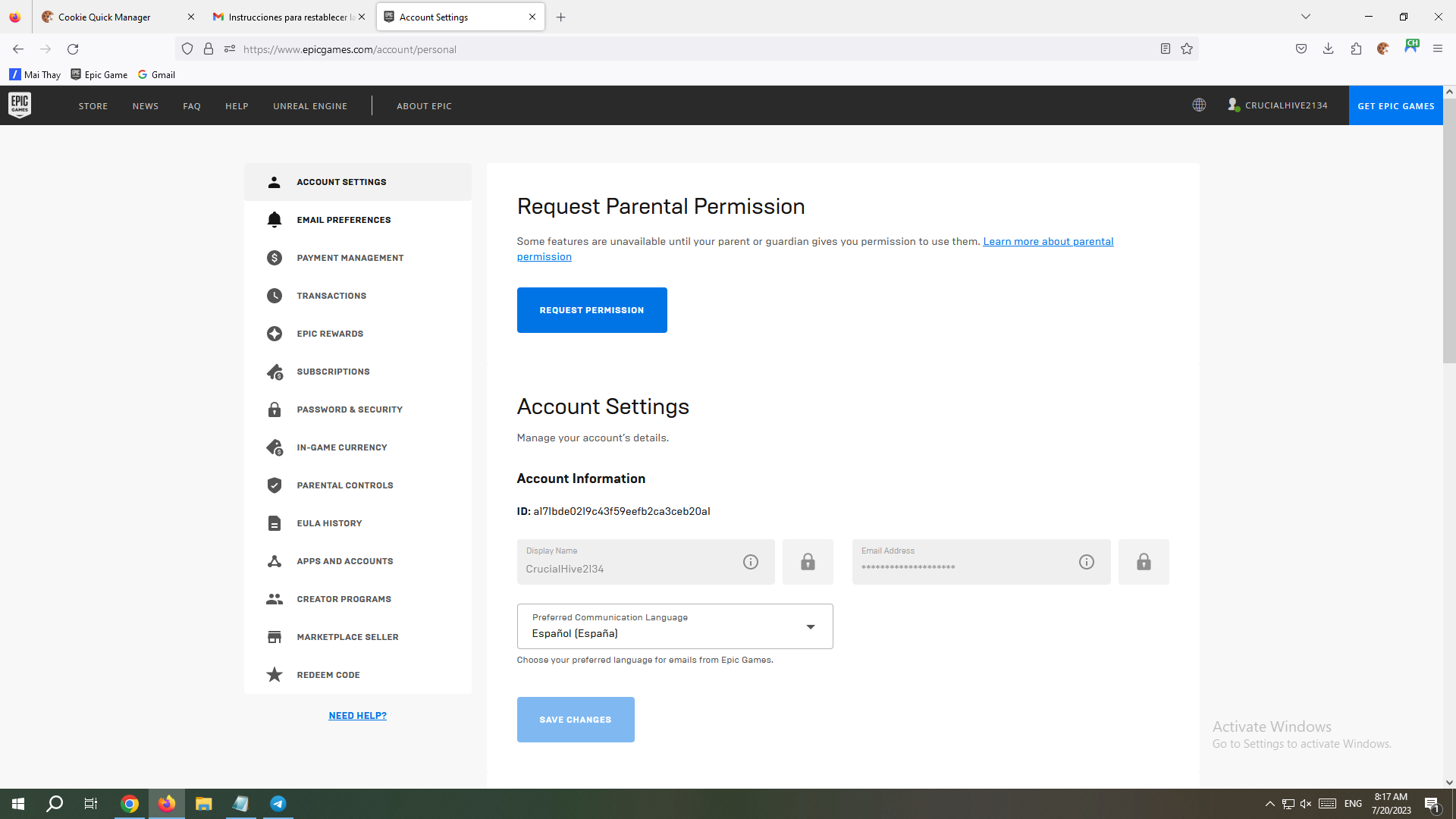Select MARKETPLACE SELLER in the sidebar
The height and width of the screenshot is (819, 1456).
[x=358, y=637]
